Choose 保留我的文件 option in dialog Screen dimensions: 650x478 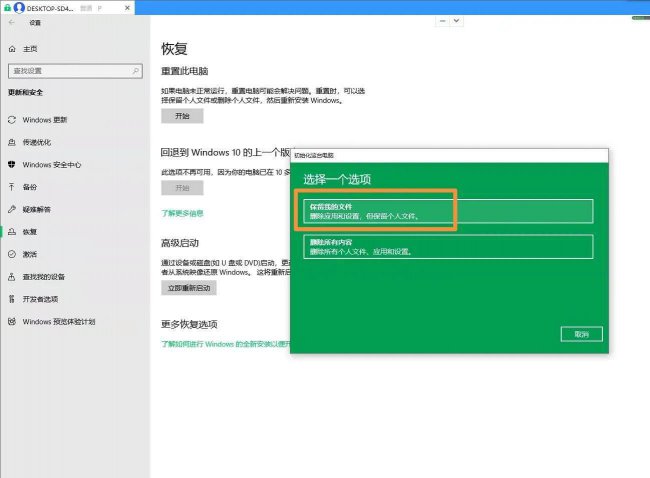448,211
